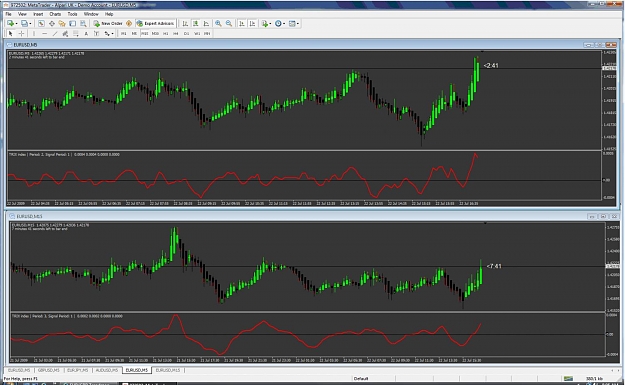Select the arrow cursor tool
625x385 pixels.
11,33
